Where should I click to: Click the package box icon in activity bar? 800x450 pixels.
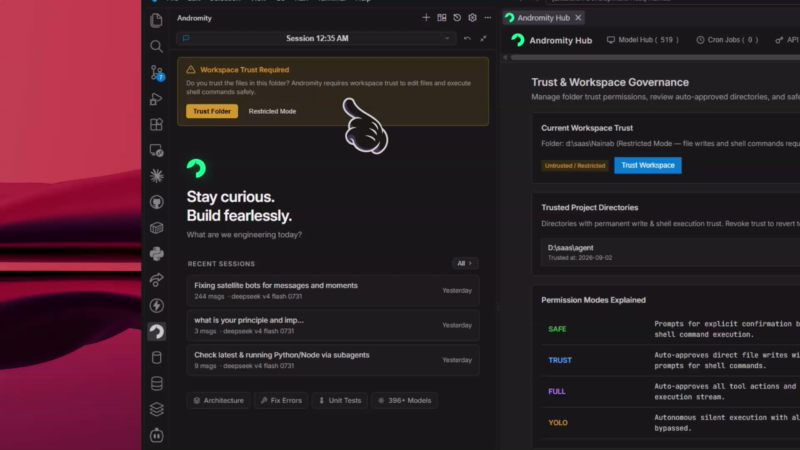point(157,228)
